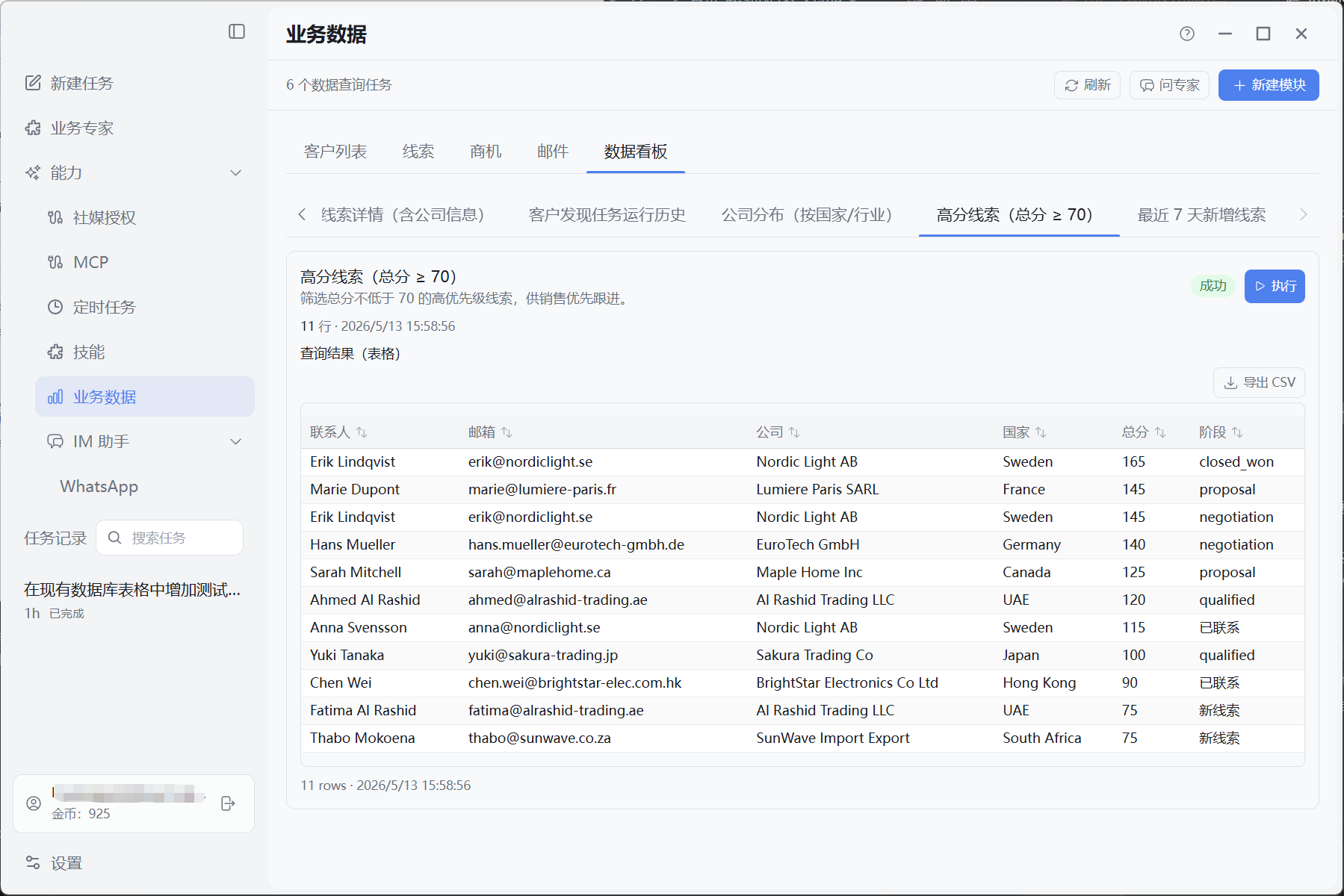Select hans.mueller@eurotech-gmbh.de cell
This screenshot has width=1344, height=896.
tap(576, 544)
